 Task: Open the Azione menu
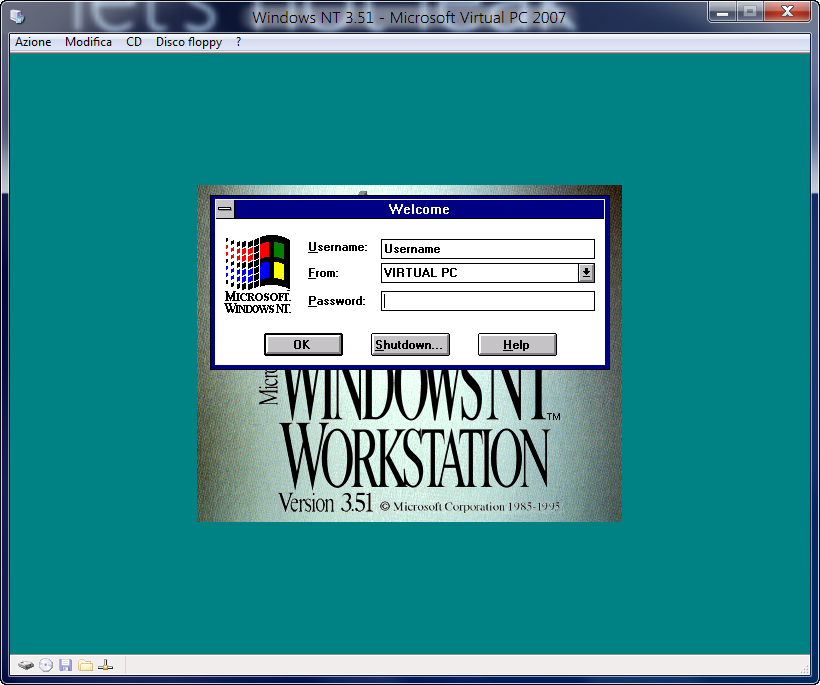click(x=33, y=42)
